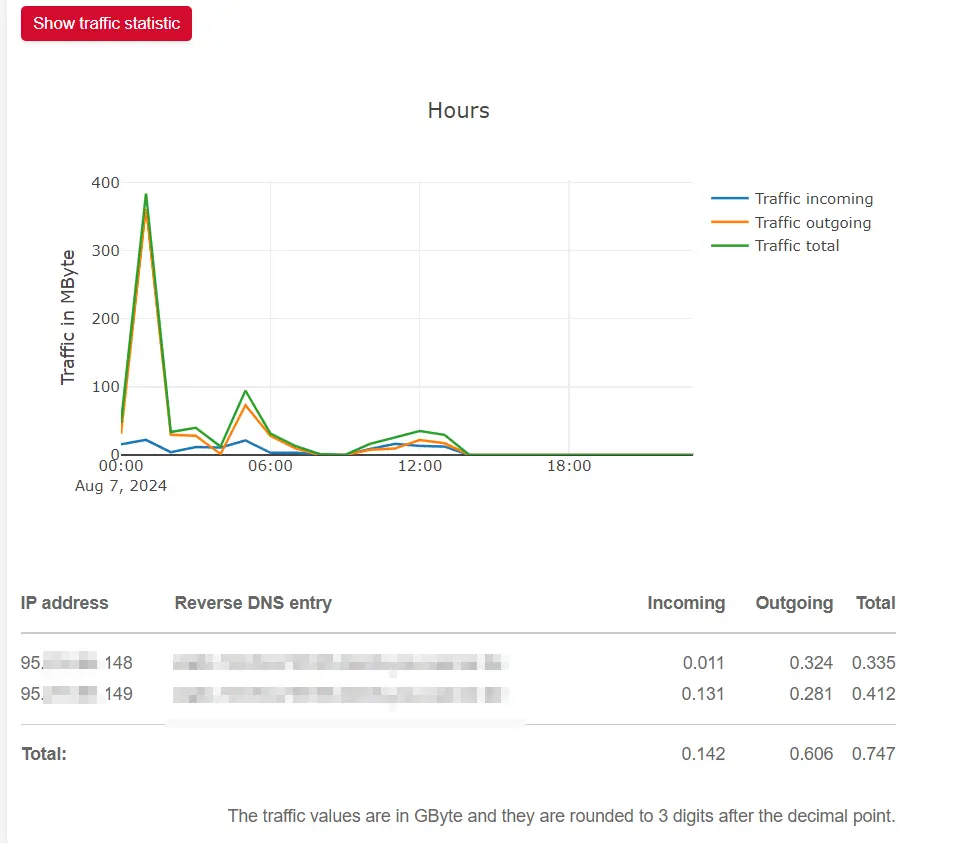Click the 0.606 total outgoing value
978x843 pixels.
tap(812, 754)
